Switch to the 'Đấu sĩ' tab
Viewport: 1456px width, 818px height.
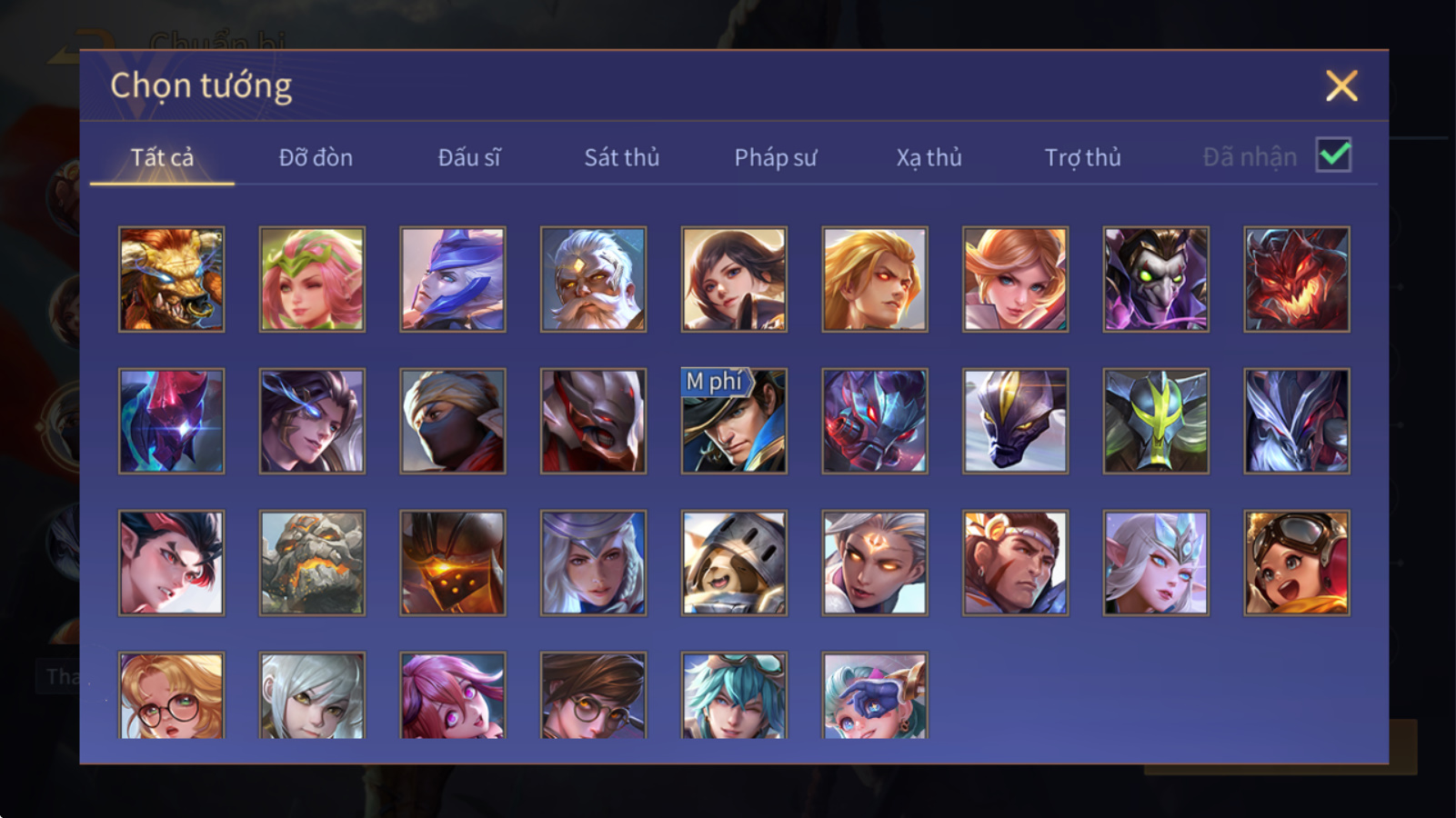coord(468,157)
